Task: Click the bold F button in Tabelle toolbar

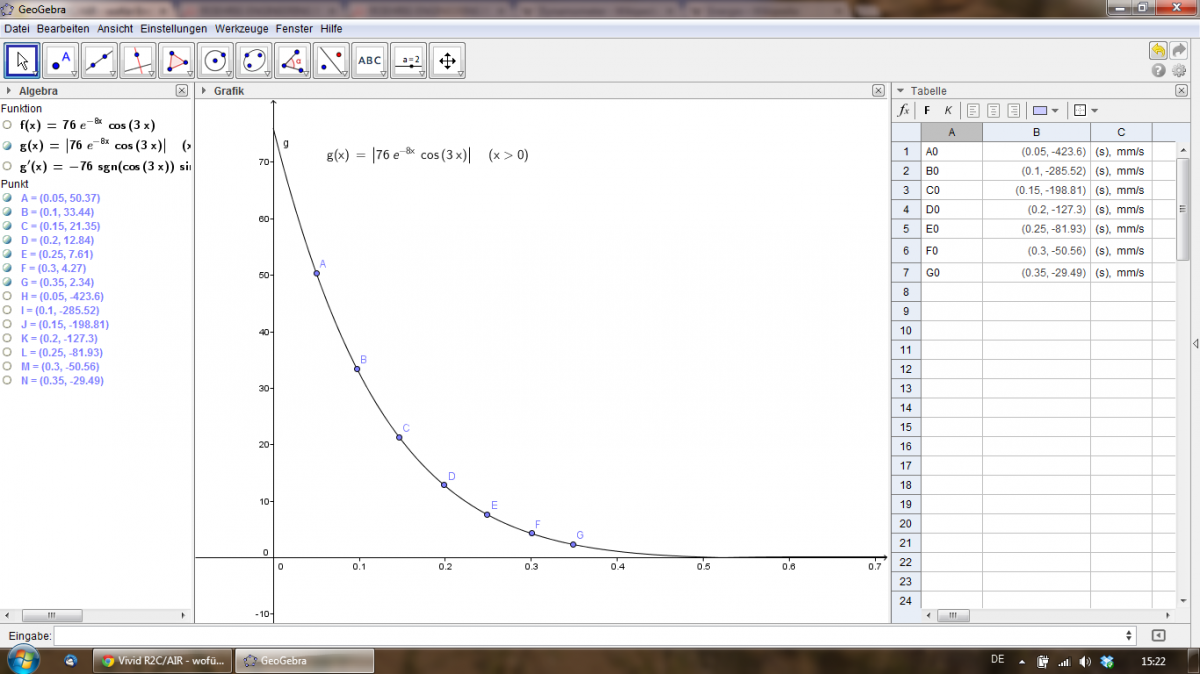Action: (x=927, y=110)
